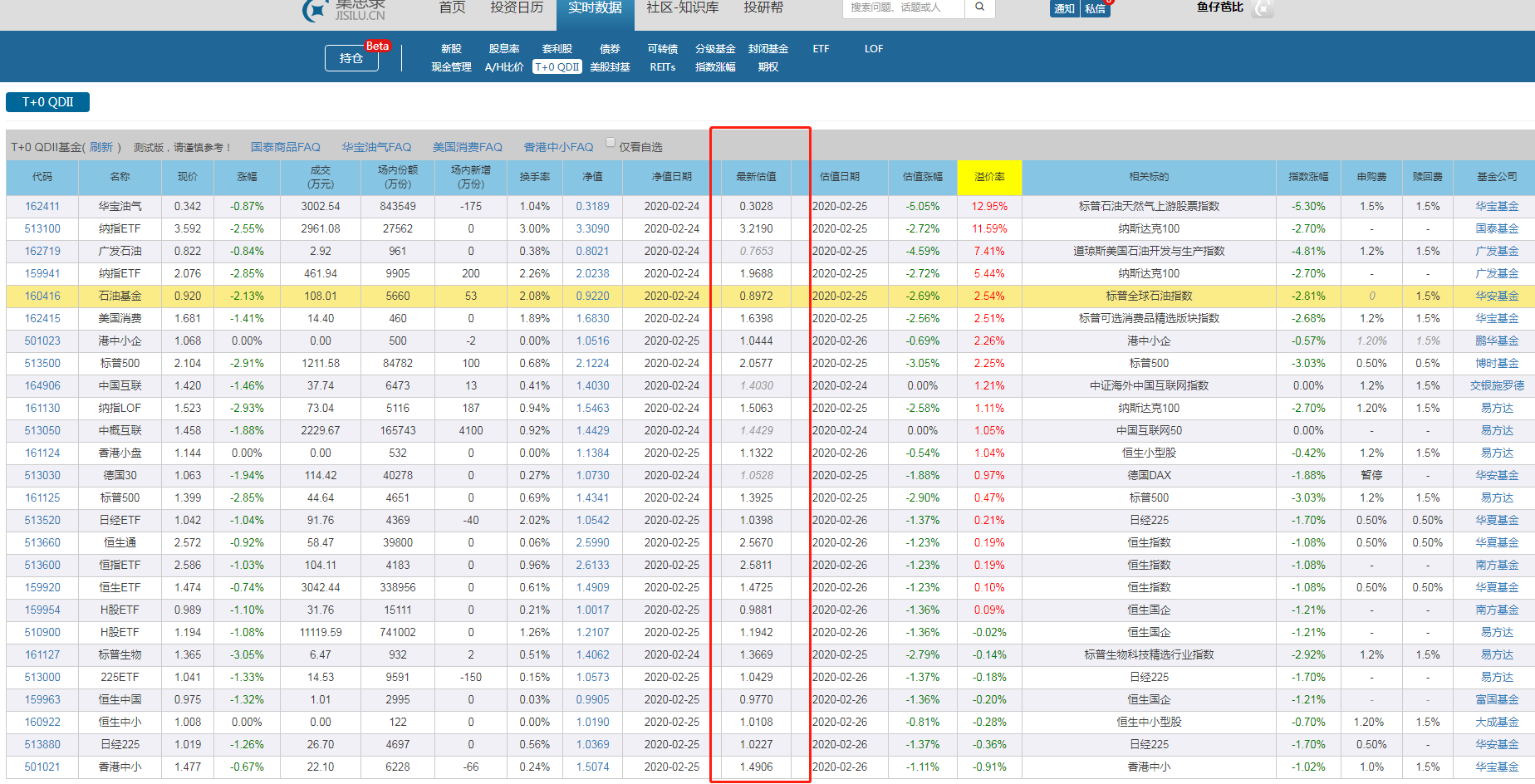Select the ETF sub-navigation tab
The height and width of the screenshot is (784, 1535).
pos(821,49)
